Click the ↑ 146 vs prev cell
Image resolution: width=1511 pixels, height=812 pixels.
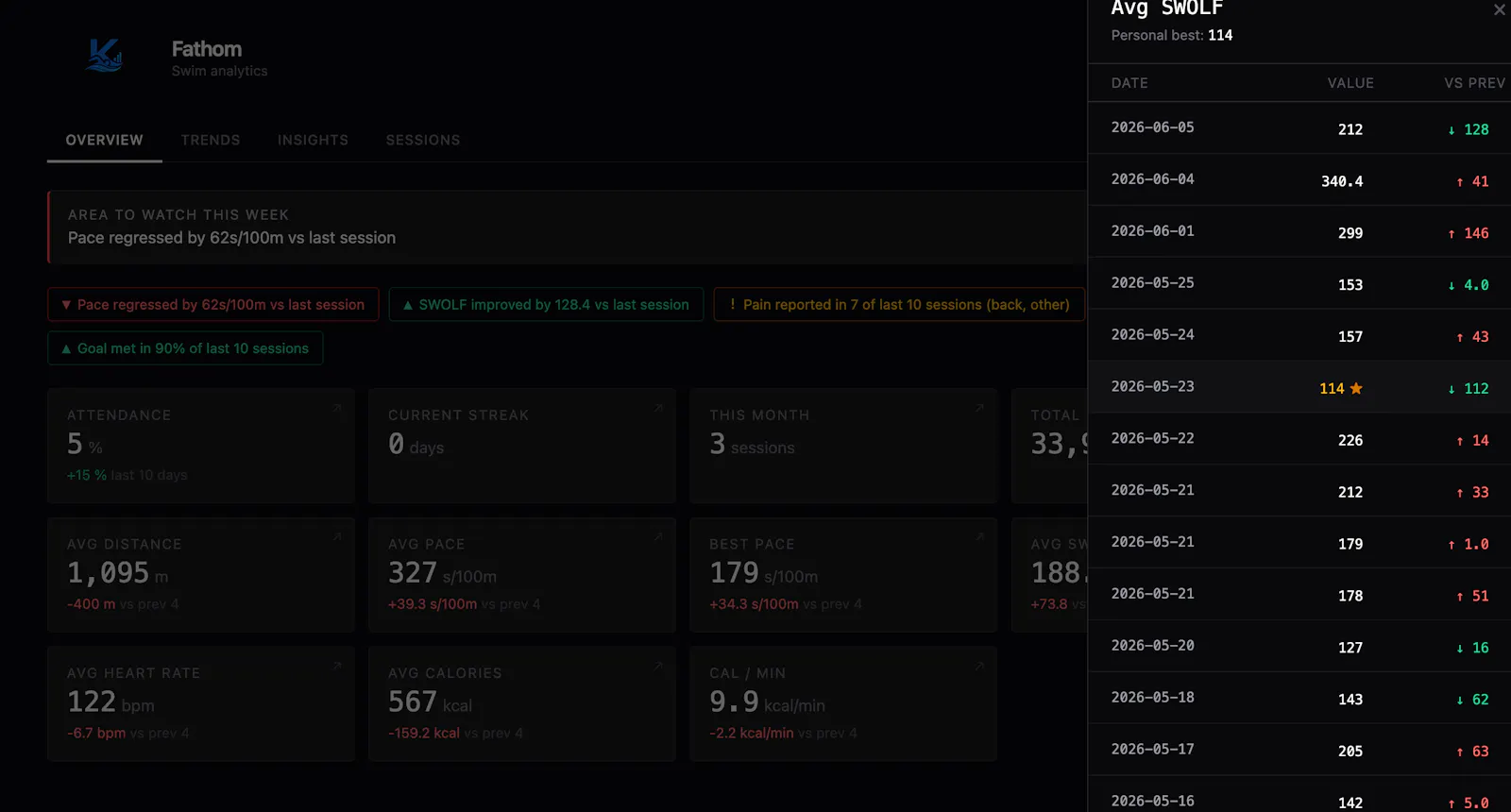coord(1469,233)
